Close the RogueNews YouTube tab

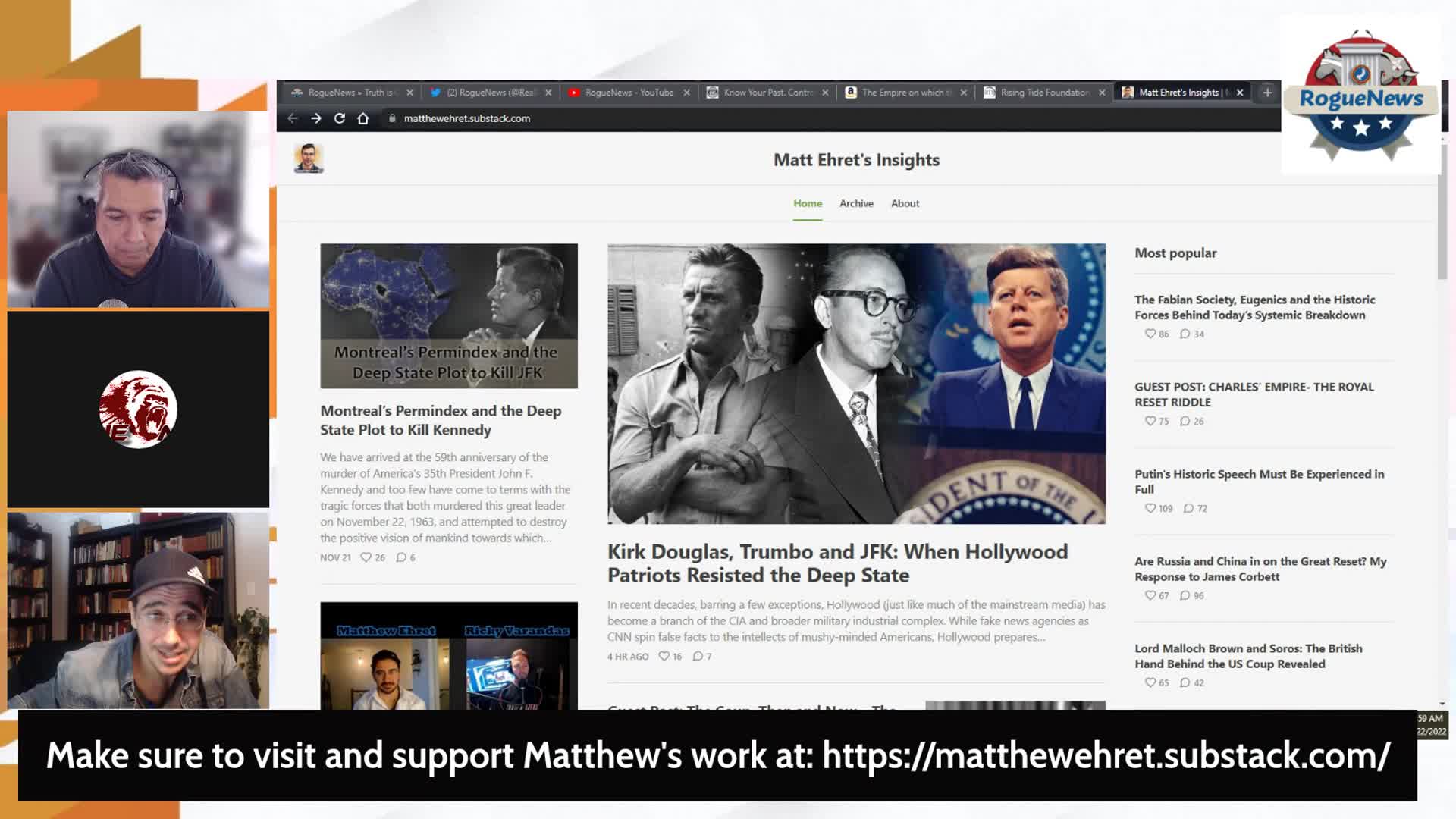pyautogui.click(x=686, y=93)
